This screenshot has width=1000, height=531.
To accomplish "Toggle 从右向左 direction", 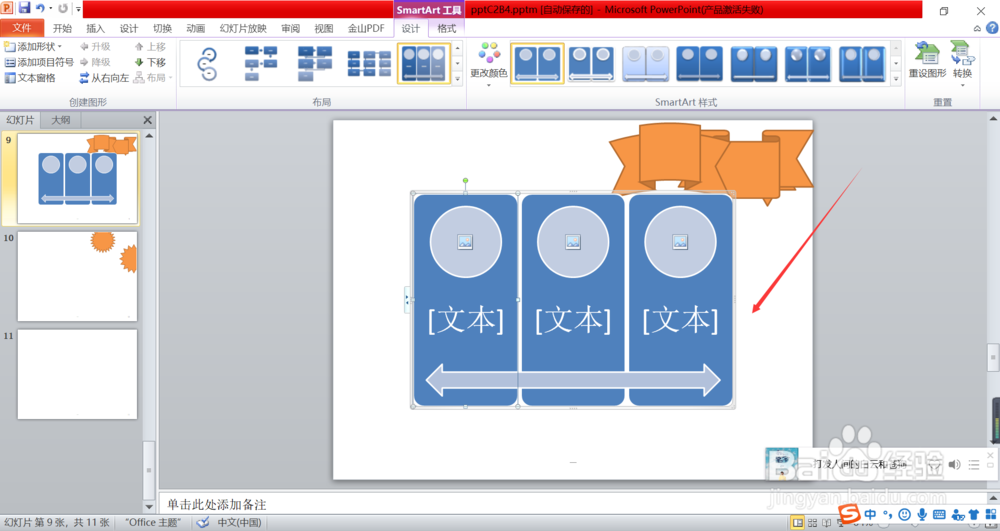I will [104, 78].
